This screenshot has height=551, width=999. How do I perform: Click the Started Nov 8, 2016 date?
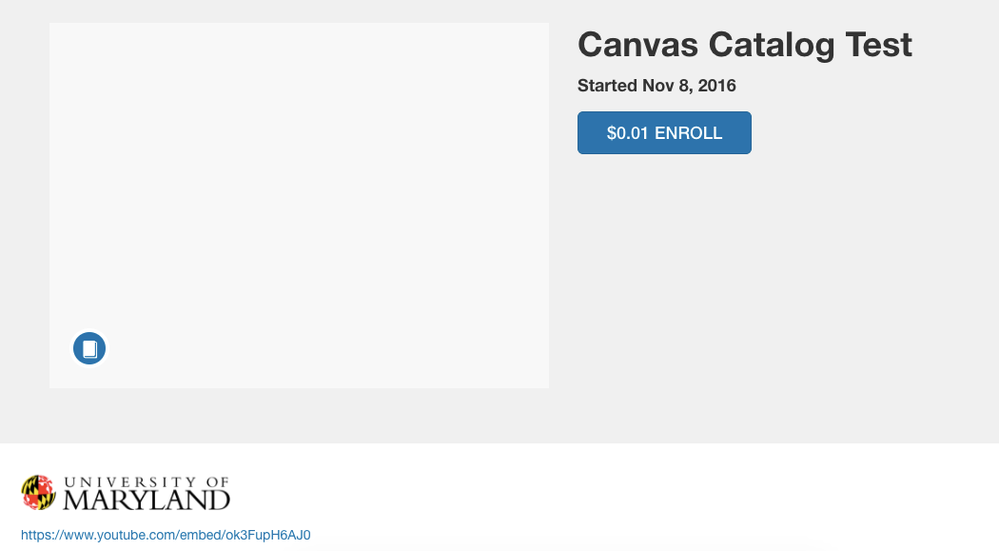click(657, 86)
